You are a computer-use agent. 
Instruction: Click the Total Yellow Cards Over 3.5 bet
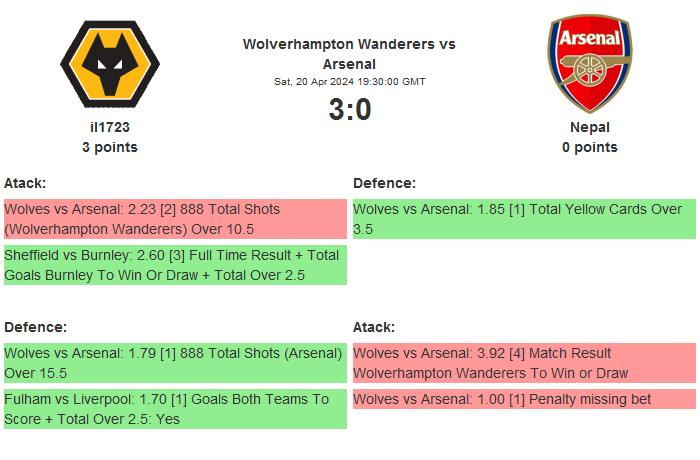(x=524, y=219)
